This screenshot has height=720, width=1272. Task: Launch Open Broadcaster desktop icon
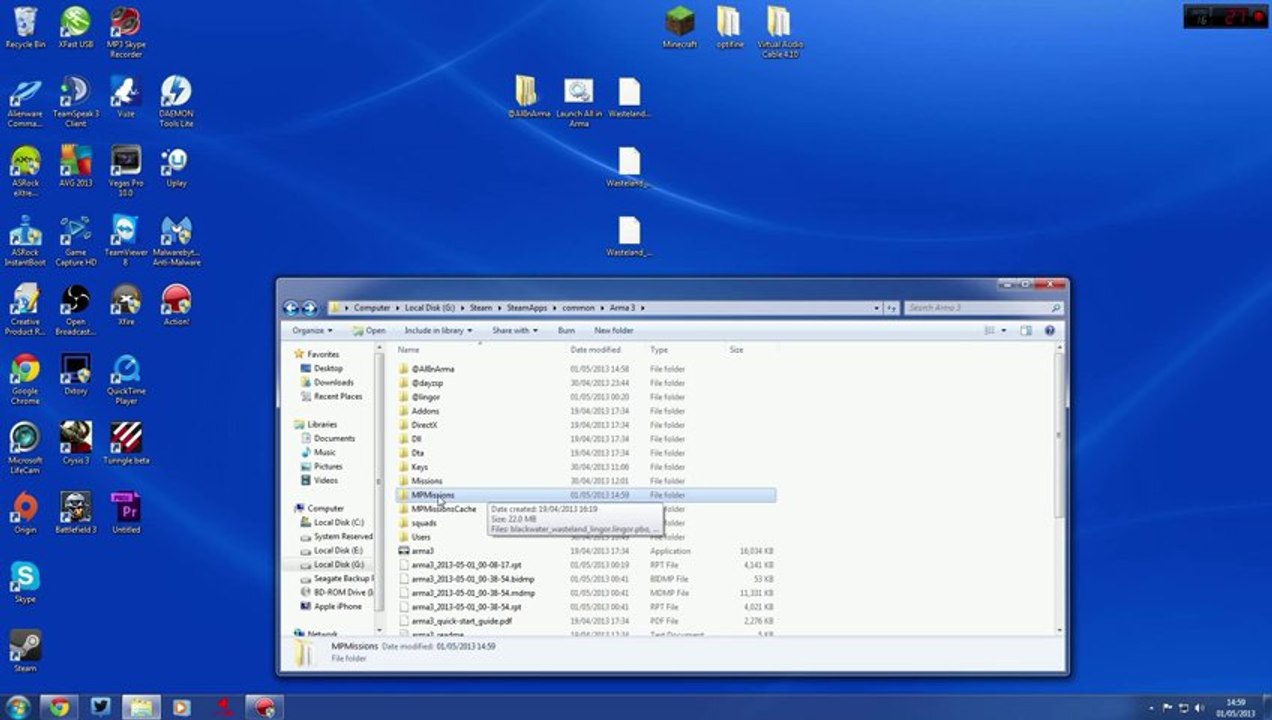pos(75,310)
